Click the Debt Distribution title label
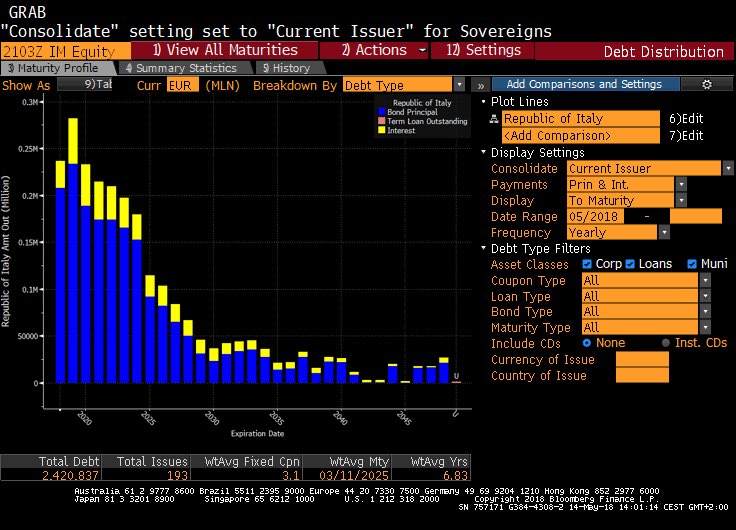Screen dimensions: 736x530 click(663, 52)
